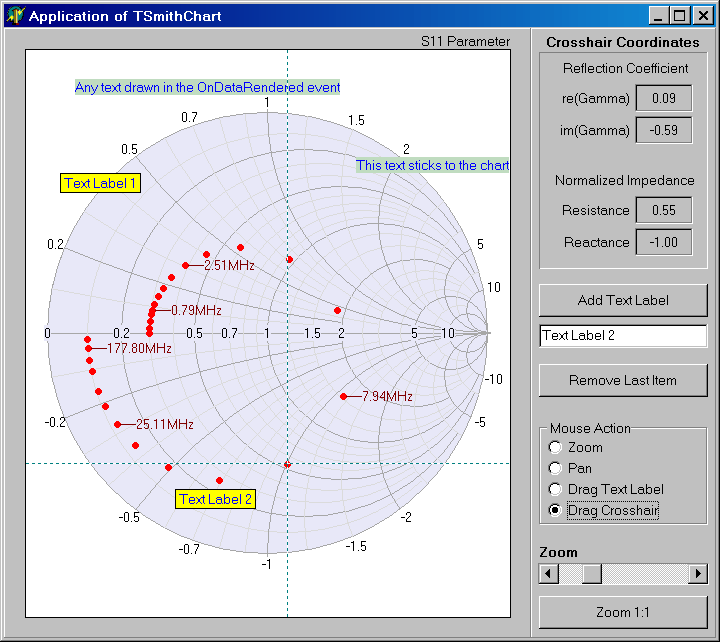Image resolution: width=720 pixels, height=642 pixels.
Task: Click the yellow Text Label 2 box on chart
Action: [215, 499]
